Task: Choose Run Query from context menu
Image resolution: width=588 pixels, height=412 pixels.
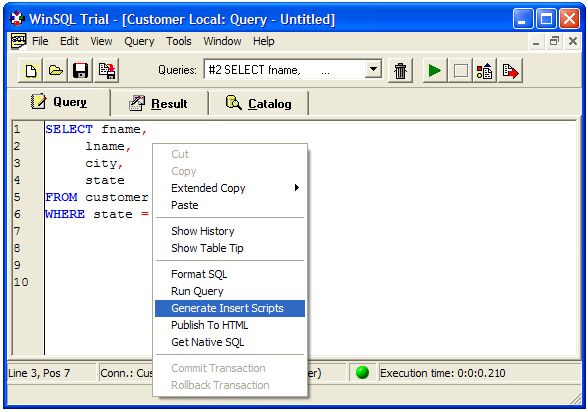Action: [230, 291]
